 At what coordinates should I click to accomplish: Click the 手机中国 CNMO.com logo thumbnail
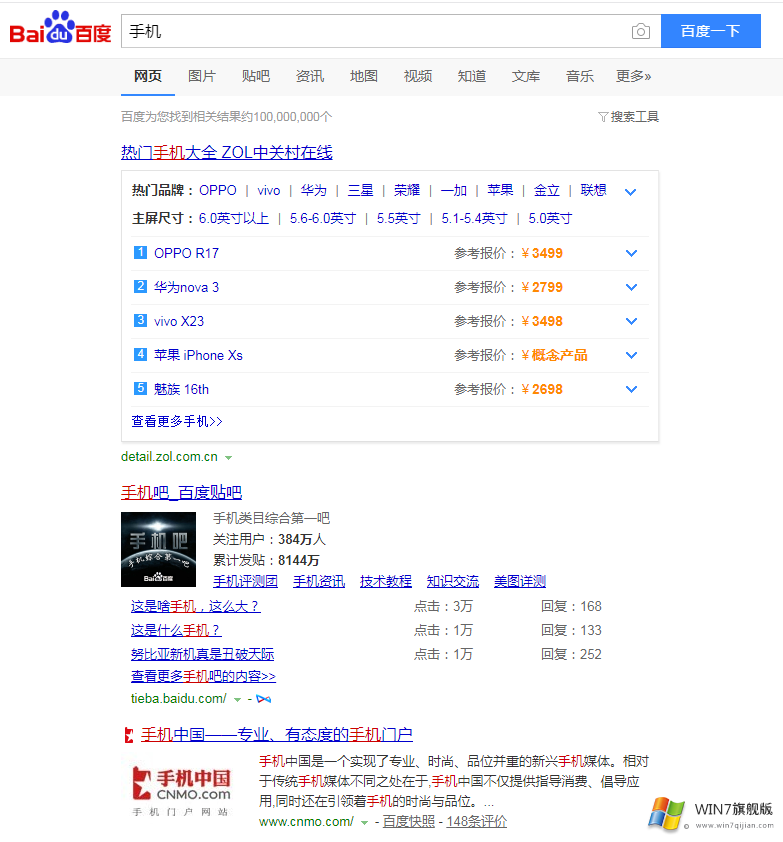[182, 791]
